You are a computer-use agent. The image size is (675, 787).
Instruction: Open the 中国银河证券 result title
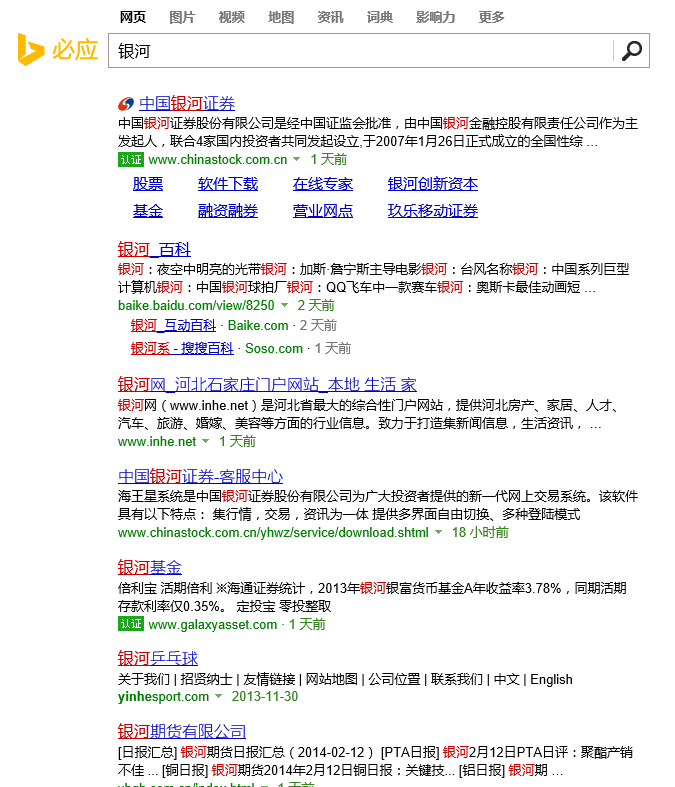pyautogui.click(x=187, y=103)
